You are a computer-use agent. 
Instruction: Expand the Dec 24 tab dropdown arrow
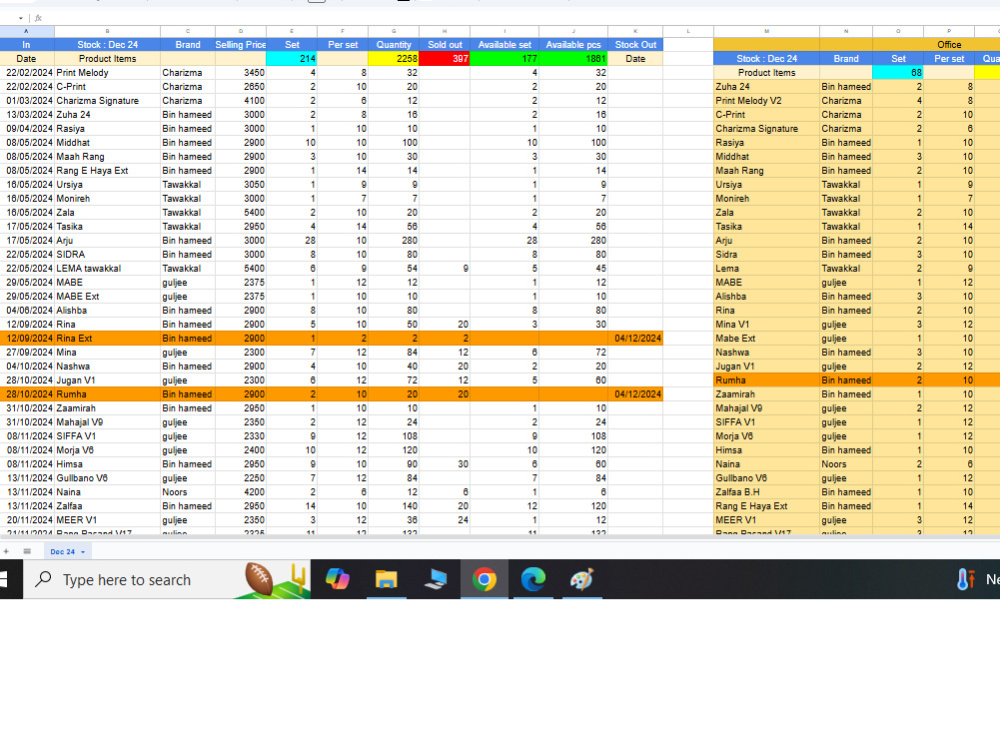tap(83, 552)
